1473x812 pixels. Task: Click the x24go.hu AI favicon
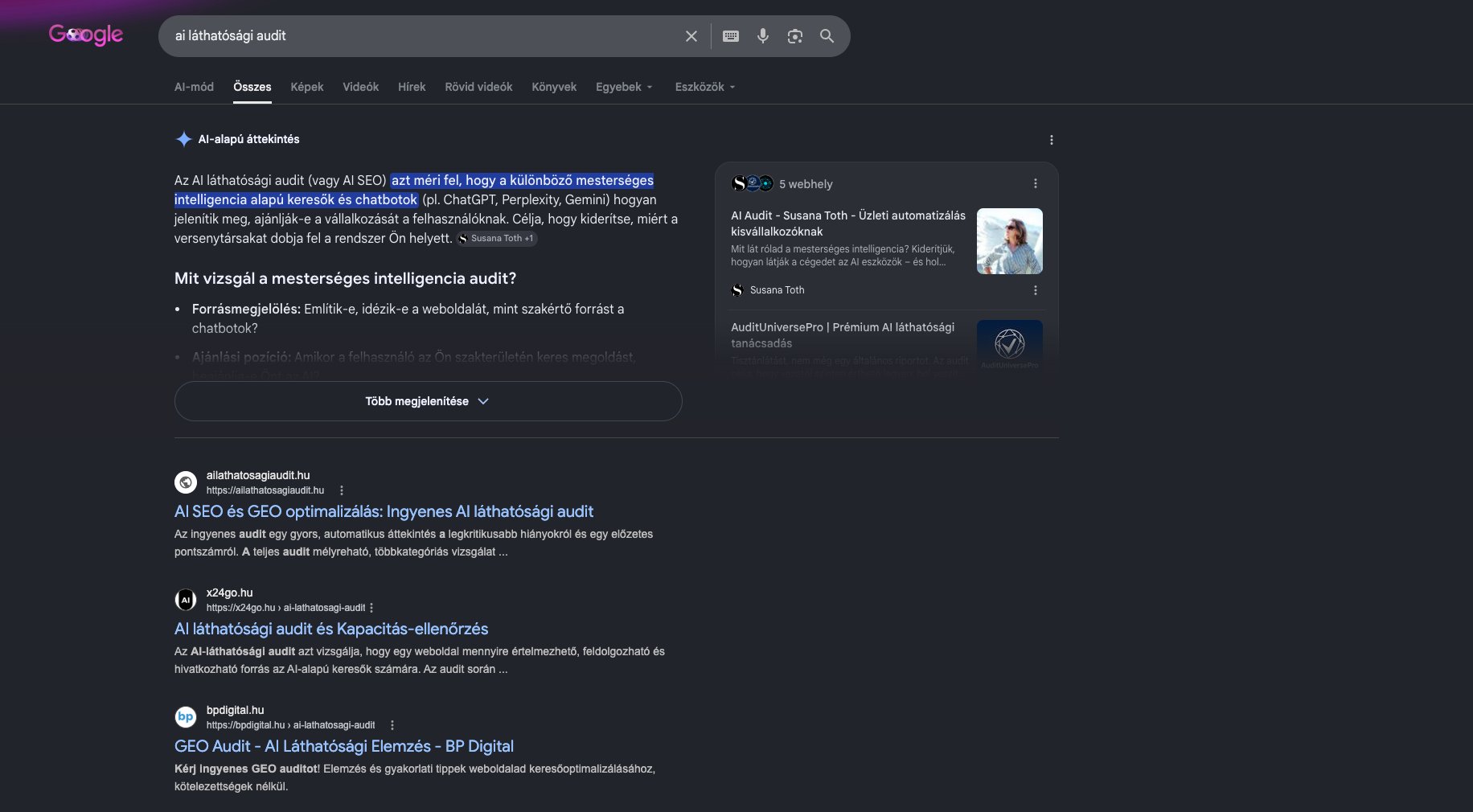[x=186, y=600]
